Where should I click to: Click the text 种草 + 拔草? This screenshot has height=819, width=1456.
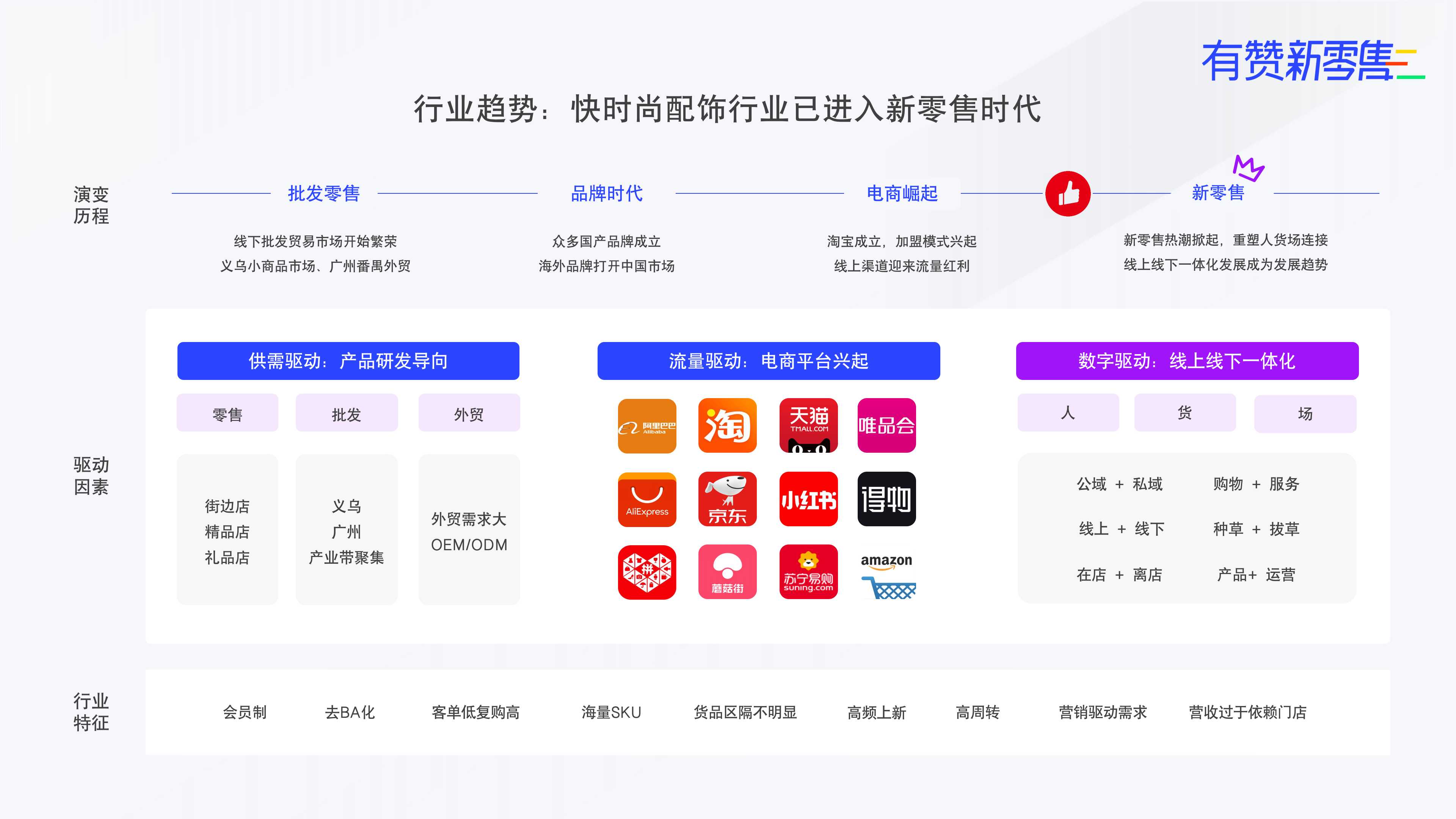1256,529
